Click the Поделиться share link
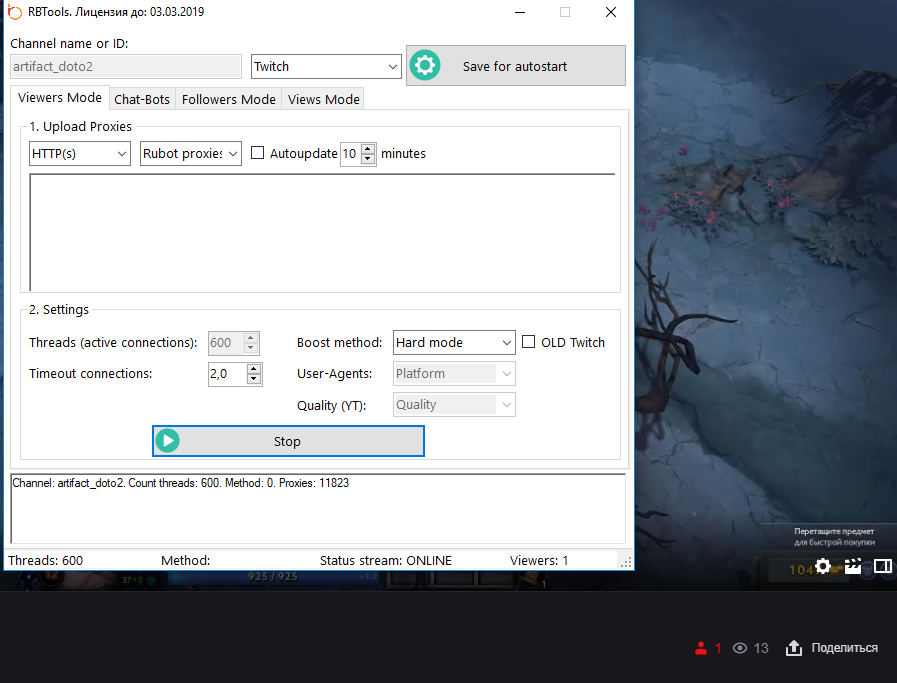This screenshot has height=683, width=897. coord(844,648)
